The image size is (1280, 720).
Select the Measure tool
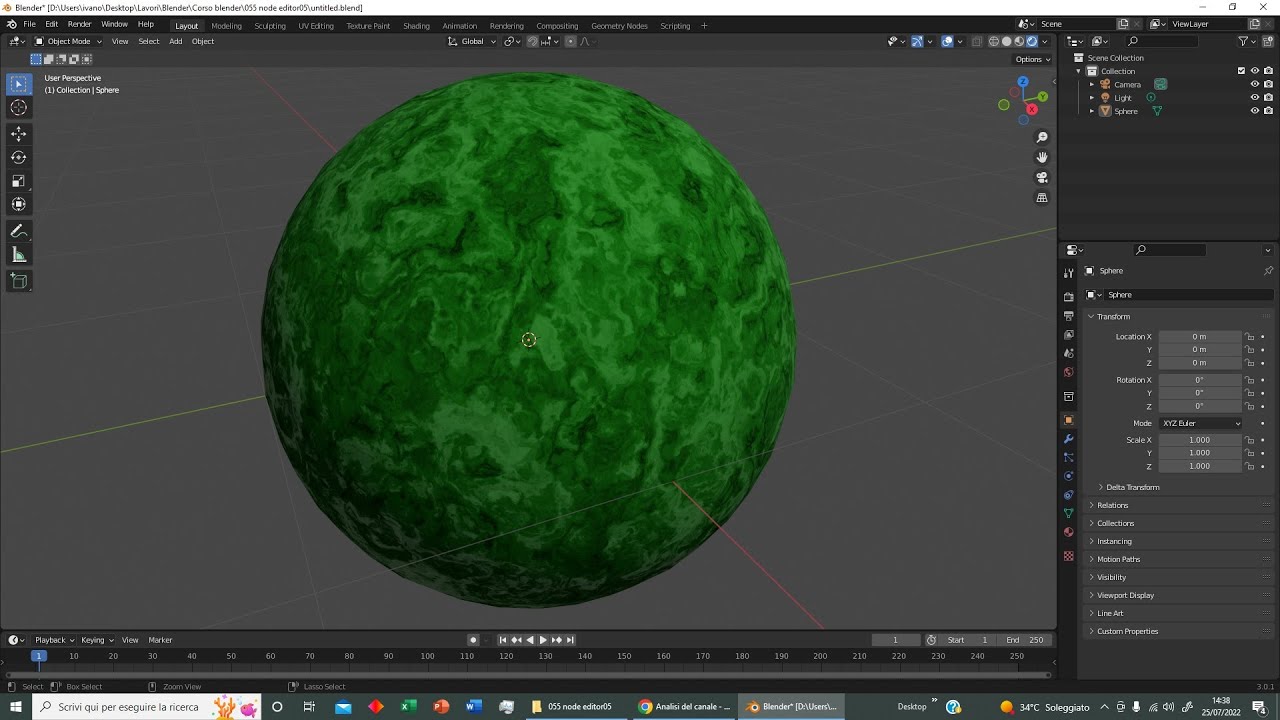click(18, 255)
